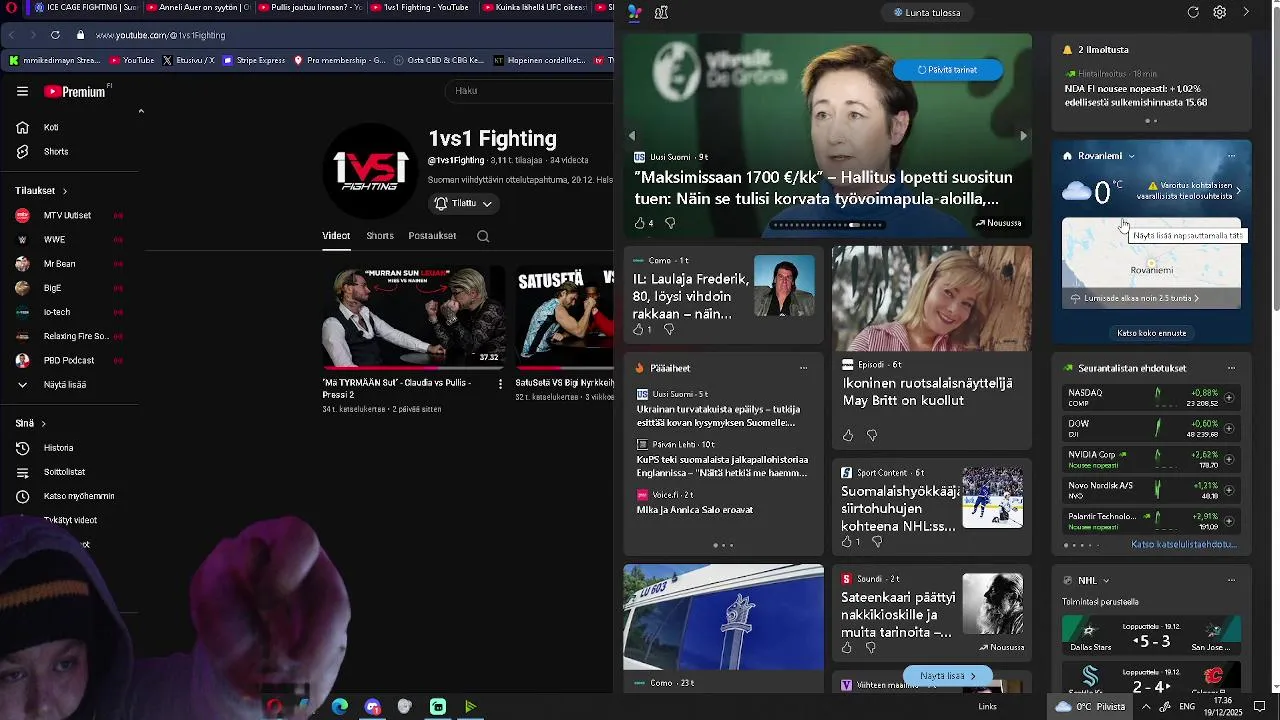Dislike the May Britt story

[x=872, y=436]
